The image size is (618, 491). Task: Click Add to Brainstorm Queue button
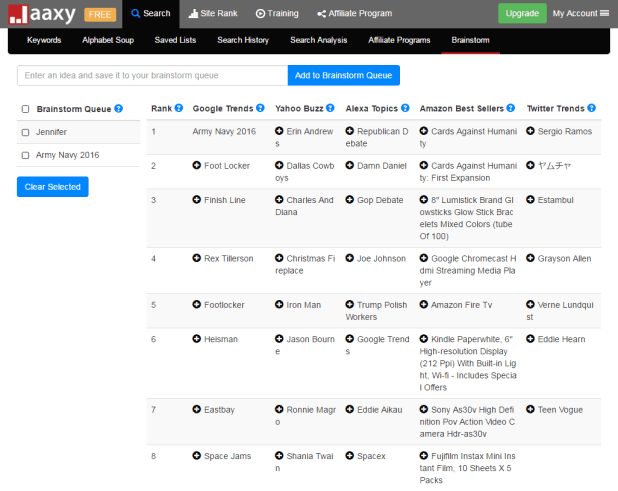point(344,75)
